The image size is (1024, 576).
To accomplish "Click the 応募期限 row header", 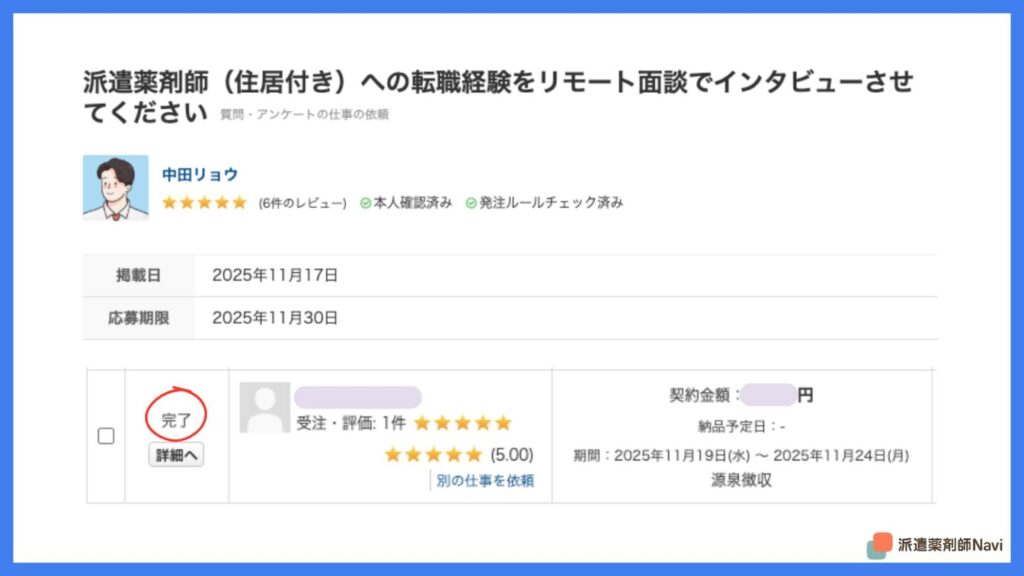I will coord(139,318).
